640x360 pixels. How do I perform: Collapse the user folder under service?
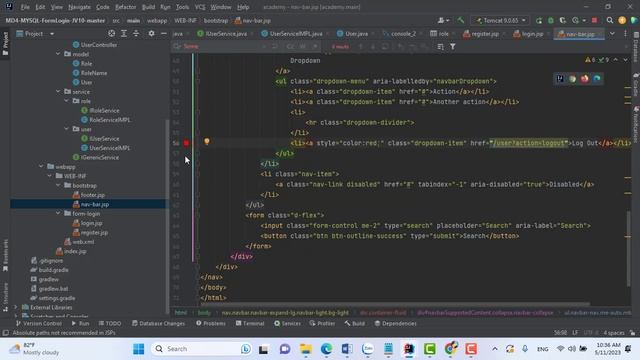(x=67, y=129)
